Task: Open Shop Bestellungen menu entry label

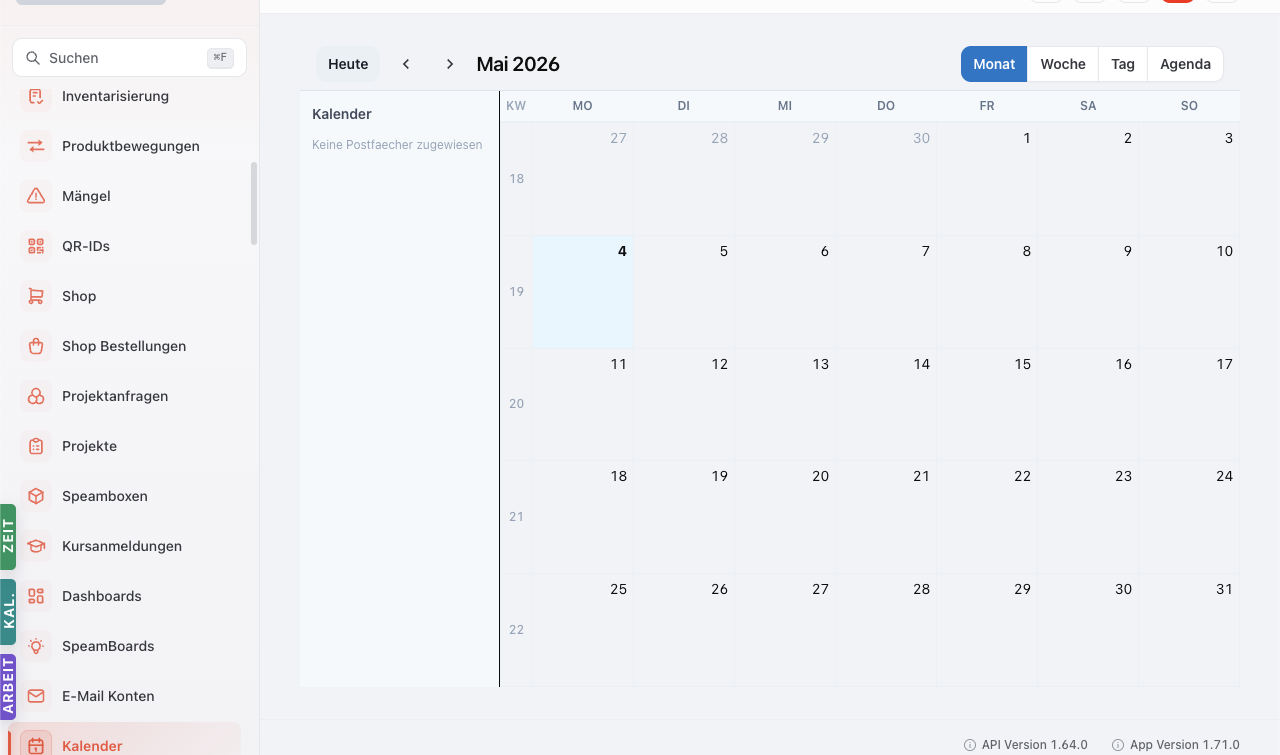Action: [124, 346]
